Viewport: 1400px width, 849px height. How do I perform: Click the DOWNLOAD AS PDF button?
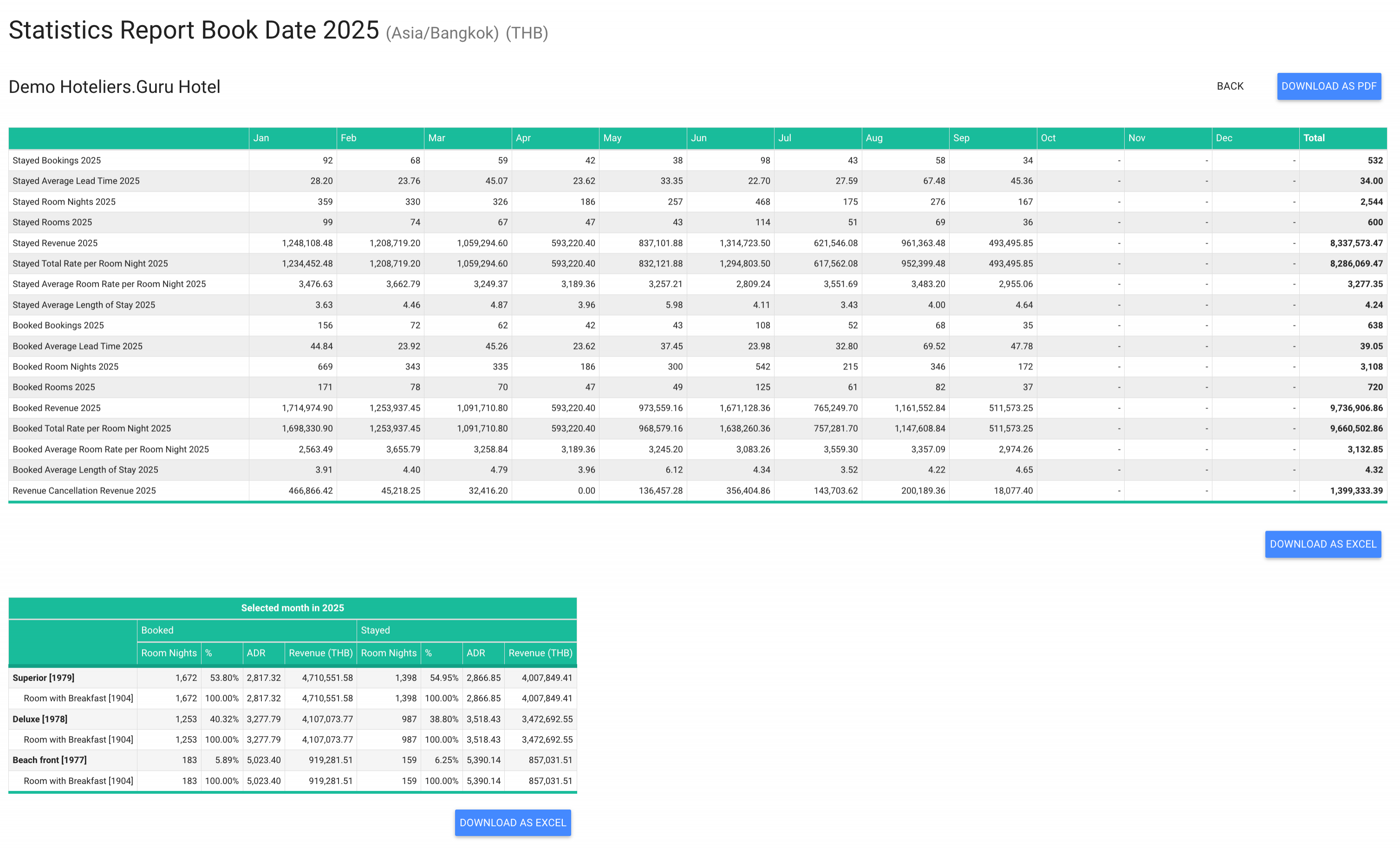[1328, 86]
